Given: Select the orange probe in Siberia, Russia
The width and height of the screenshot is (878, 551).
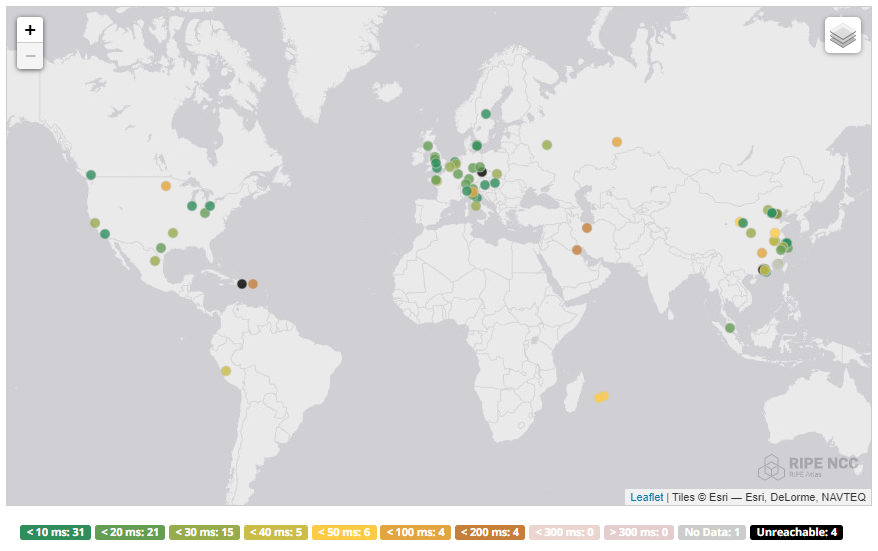Looking at the screenshot, I should (617, 142).
